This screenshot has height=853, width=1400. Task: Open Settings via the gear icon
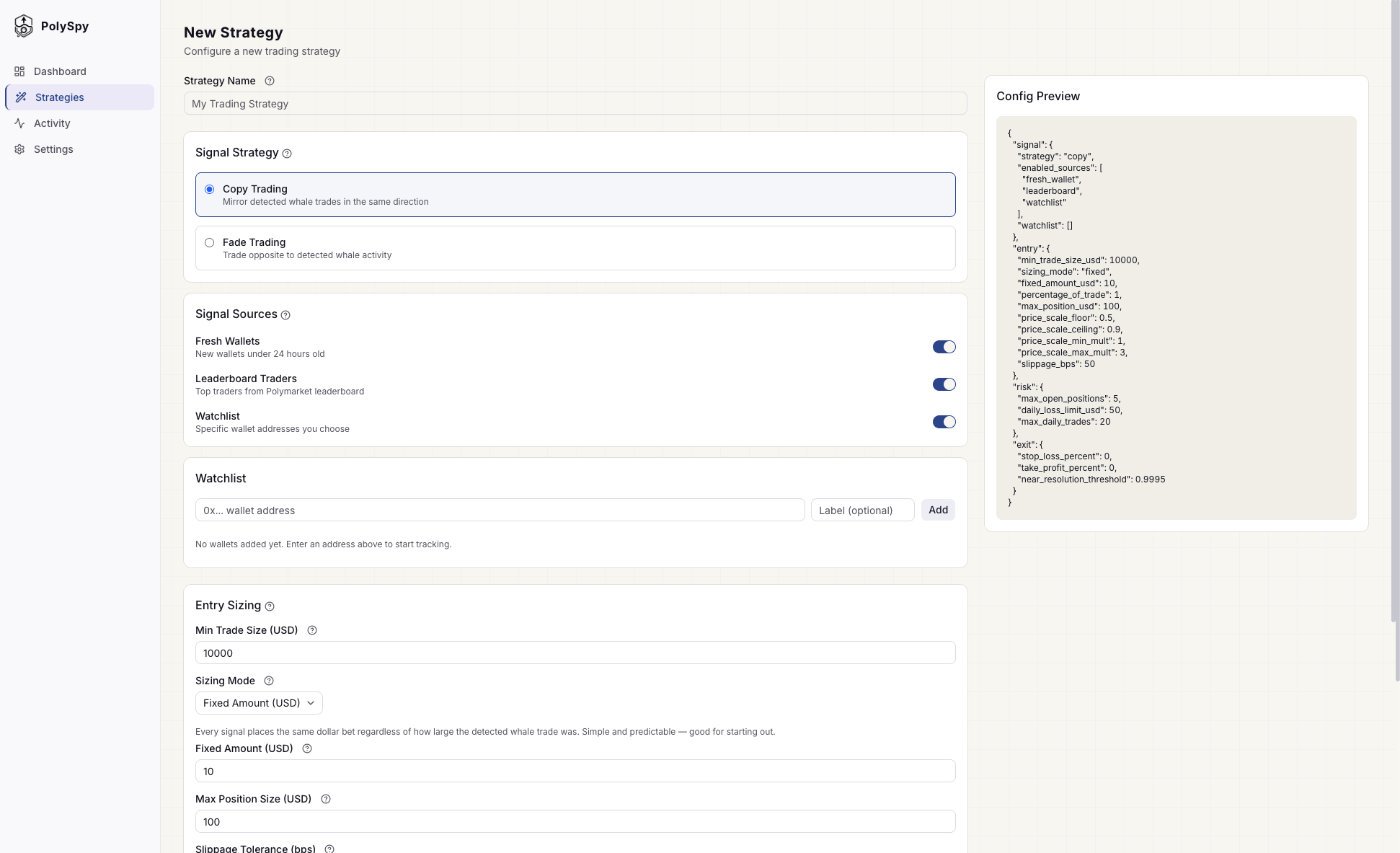[x=19, y=149]
